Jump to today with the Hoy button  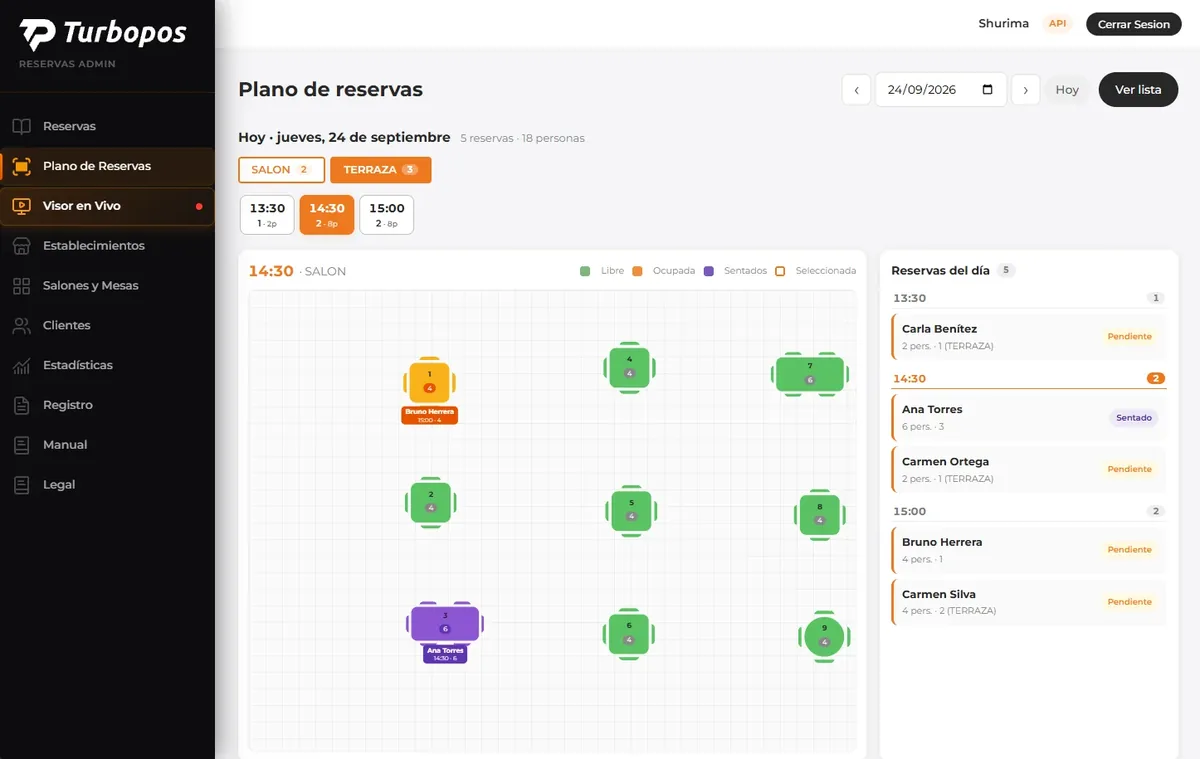pyautogui.click(x=1067, y=90)
